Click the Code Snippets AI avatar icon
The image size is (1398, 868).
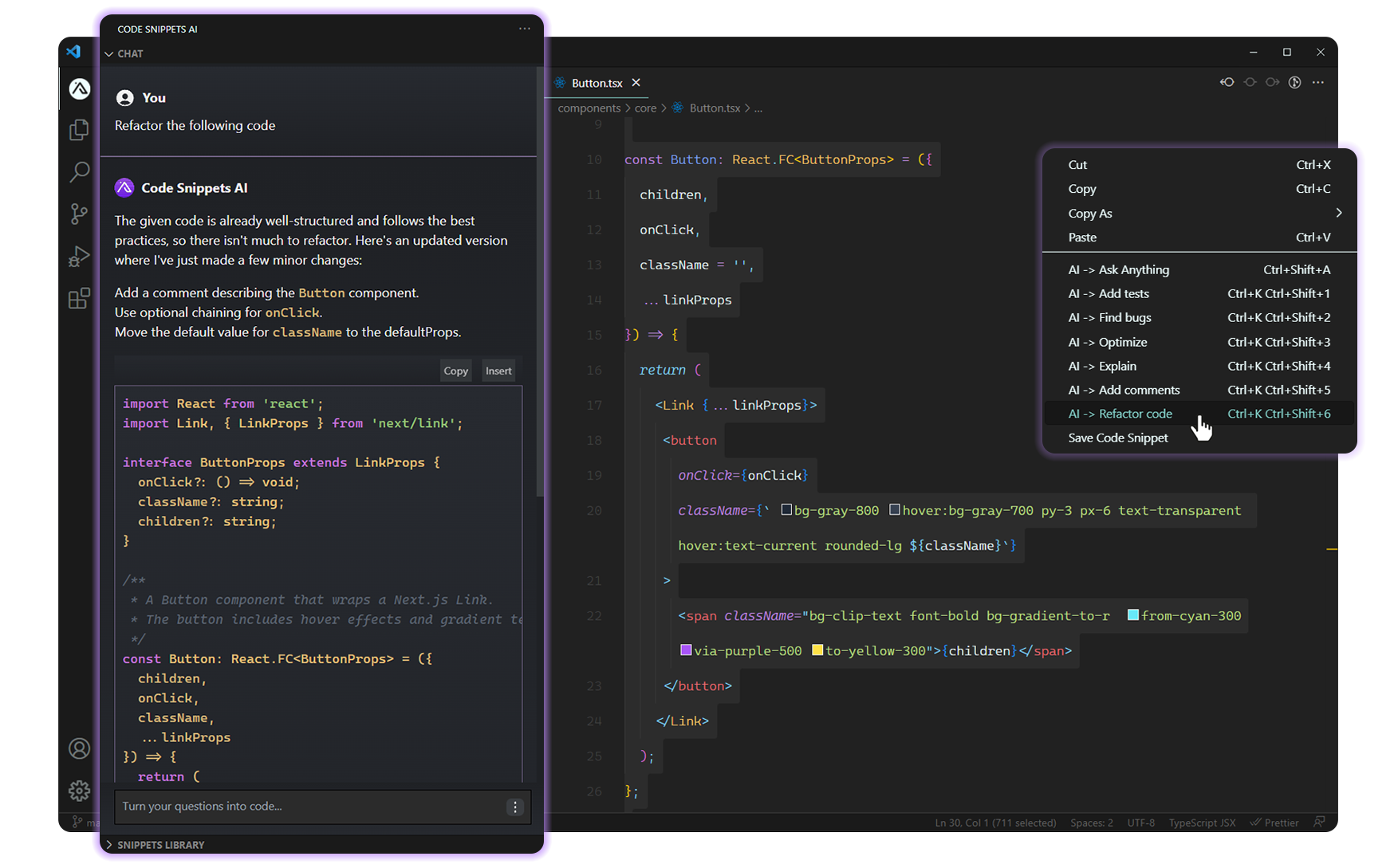tap(124, 188)
